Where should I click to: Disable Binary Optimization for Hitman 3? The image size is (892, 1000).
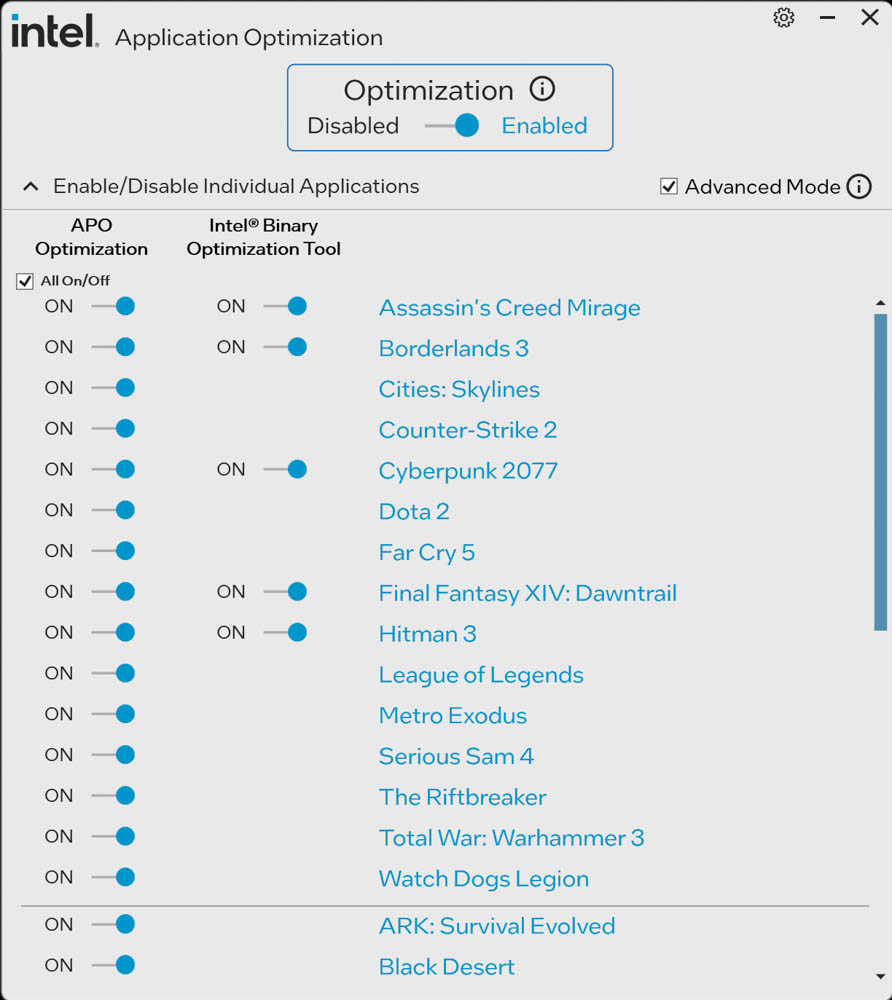(x=286, y=633)
